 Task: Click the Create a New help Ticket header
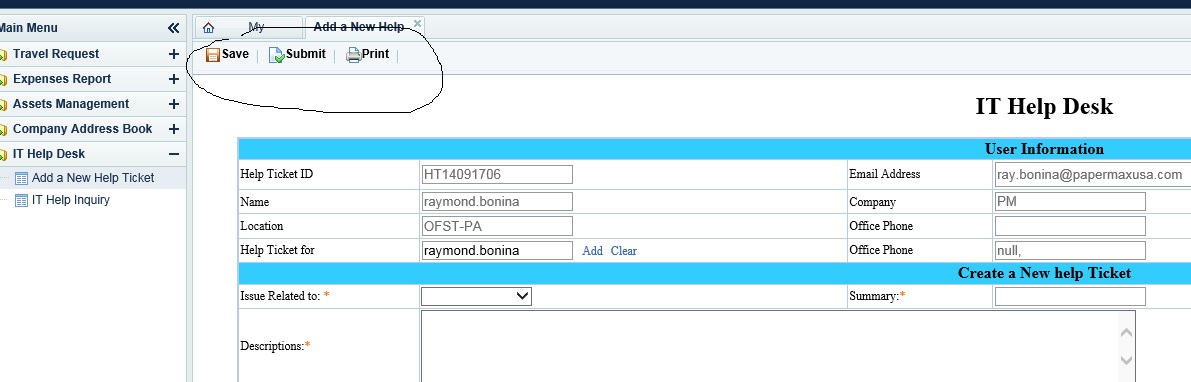[1044, 273]
